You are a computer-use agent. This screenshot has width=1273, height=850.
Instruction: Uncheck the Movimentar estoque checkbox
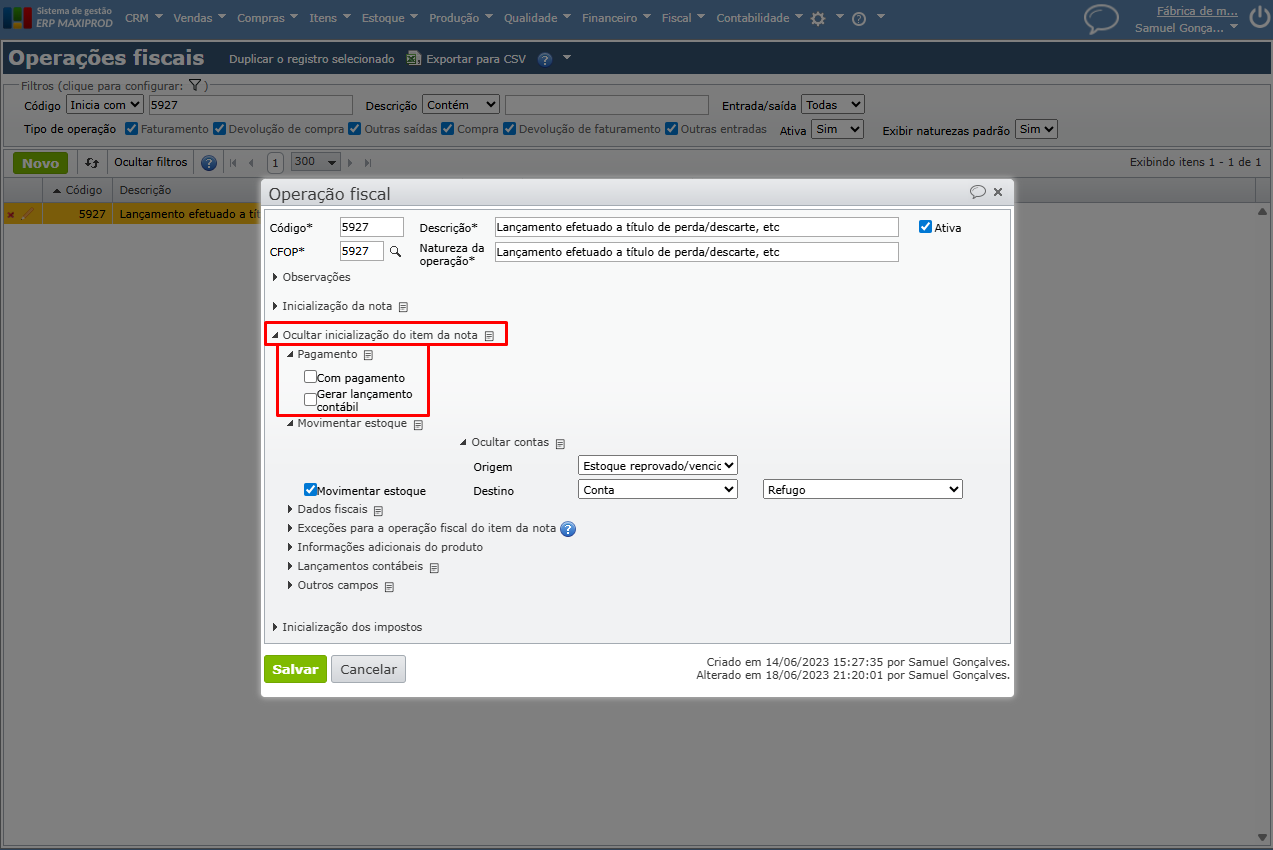(x=310, y=490)
